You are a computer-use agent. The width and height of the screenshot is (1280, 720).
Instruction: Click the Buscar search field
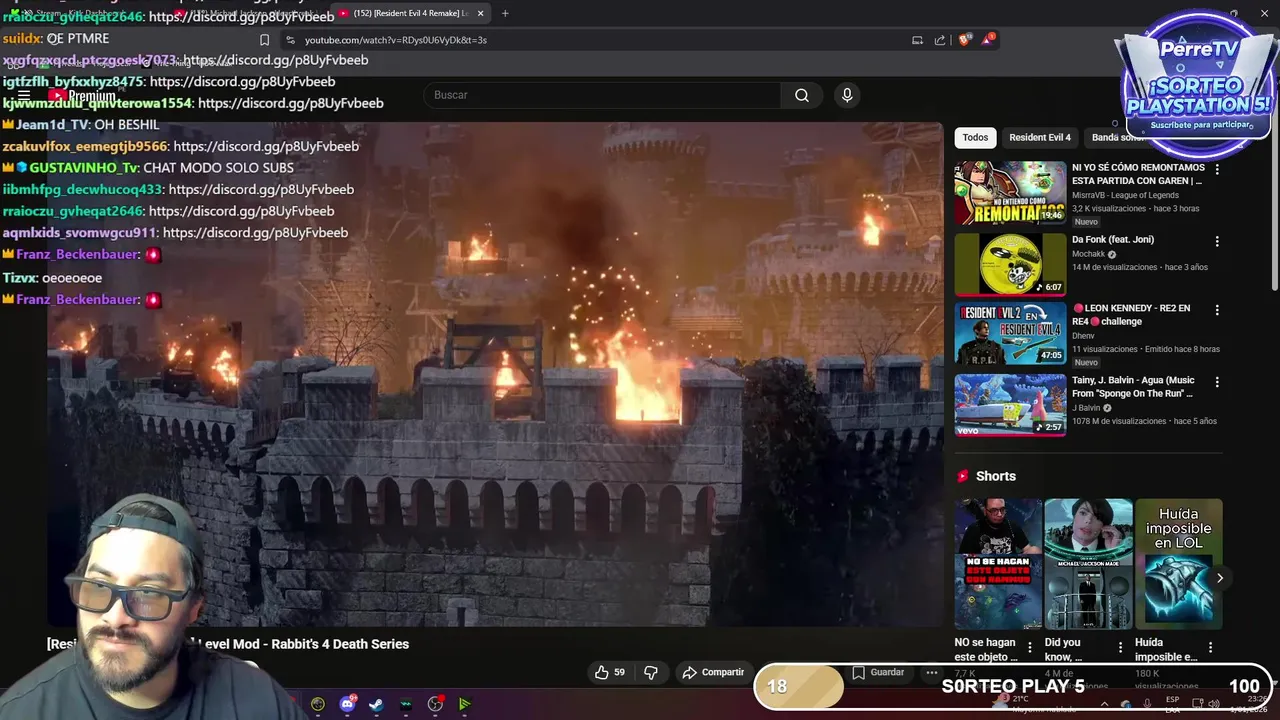603,95
